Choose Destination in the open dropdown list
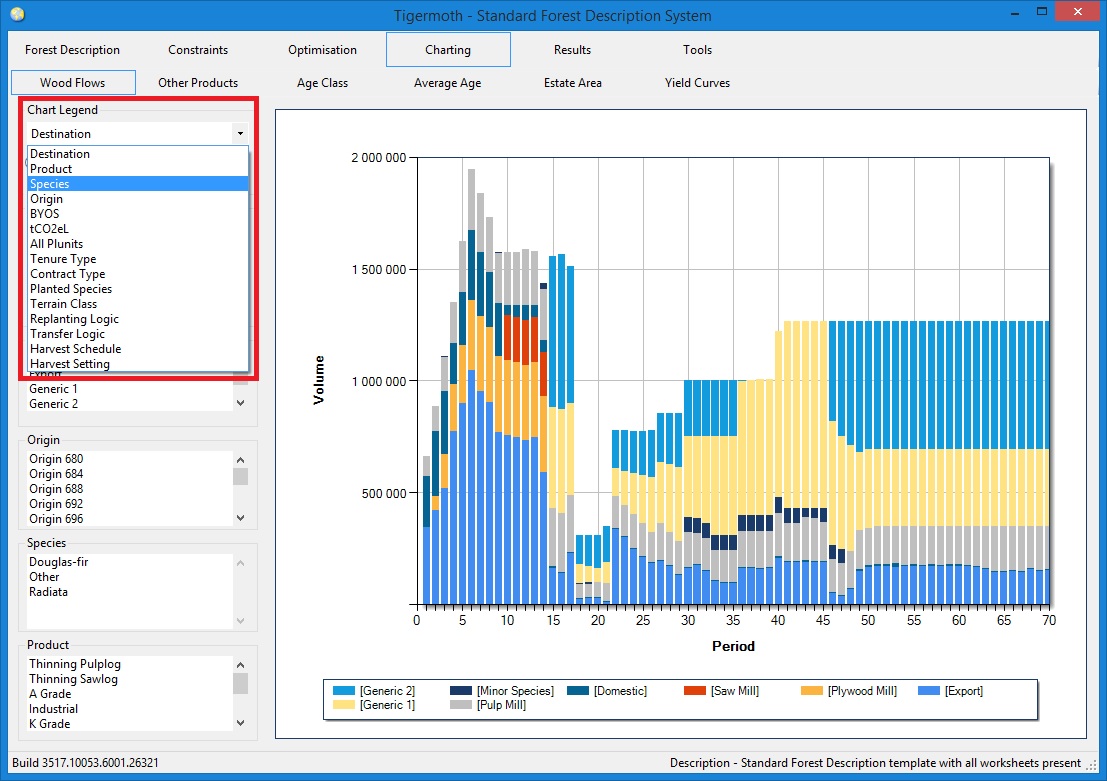Viewport: 1107px width, 781px height. [138, 154]
